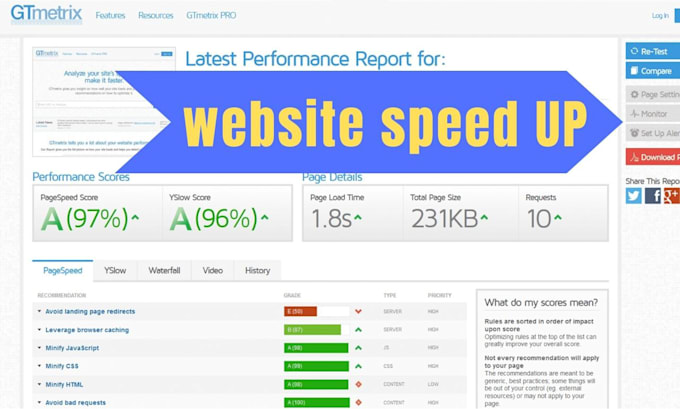Share report on Twitter

[x=634, y=196]
